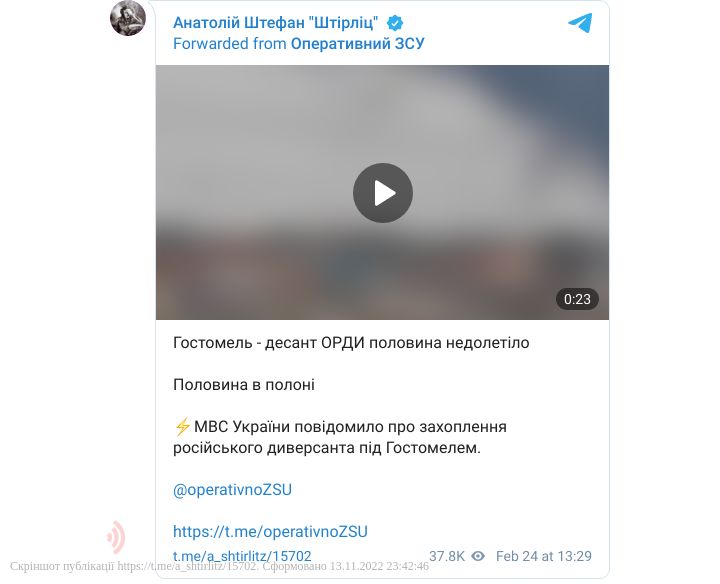
Task: Click the 37.8K views counter
Action: tap(447, 556)
